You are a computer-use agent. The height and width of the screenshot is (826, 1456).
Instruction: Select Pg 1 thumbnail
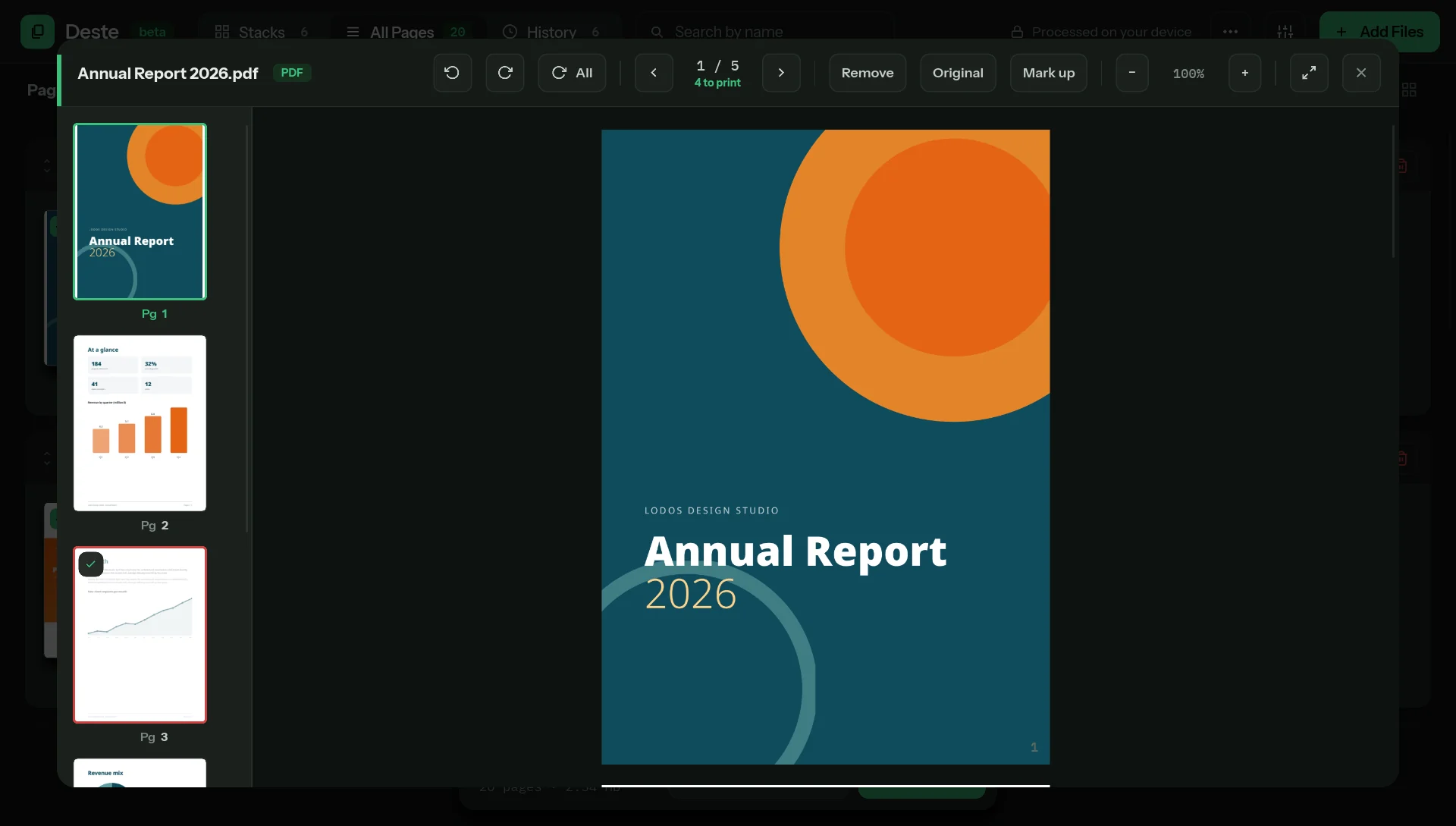[x=140, y=212]
